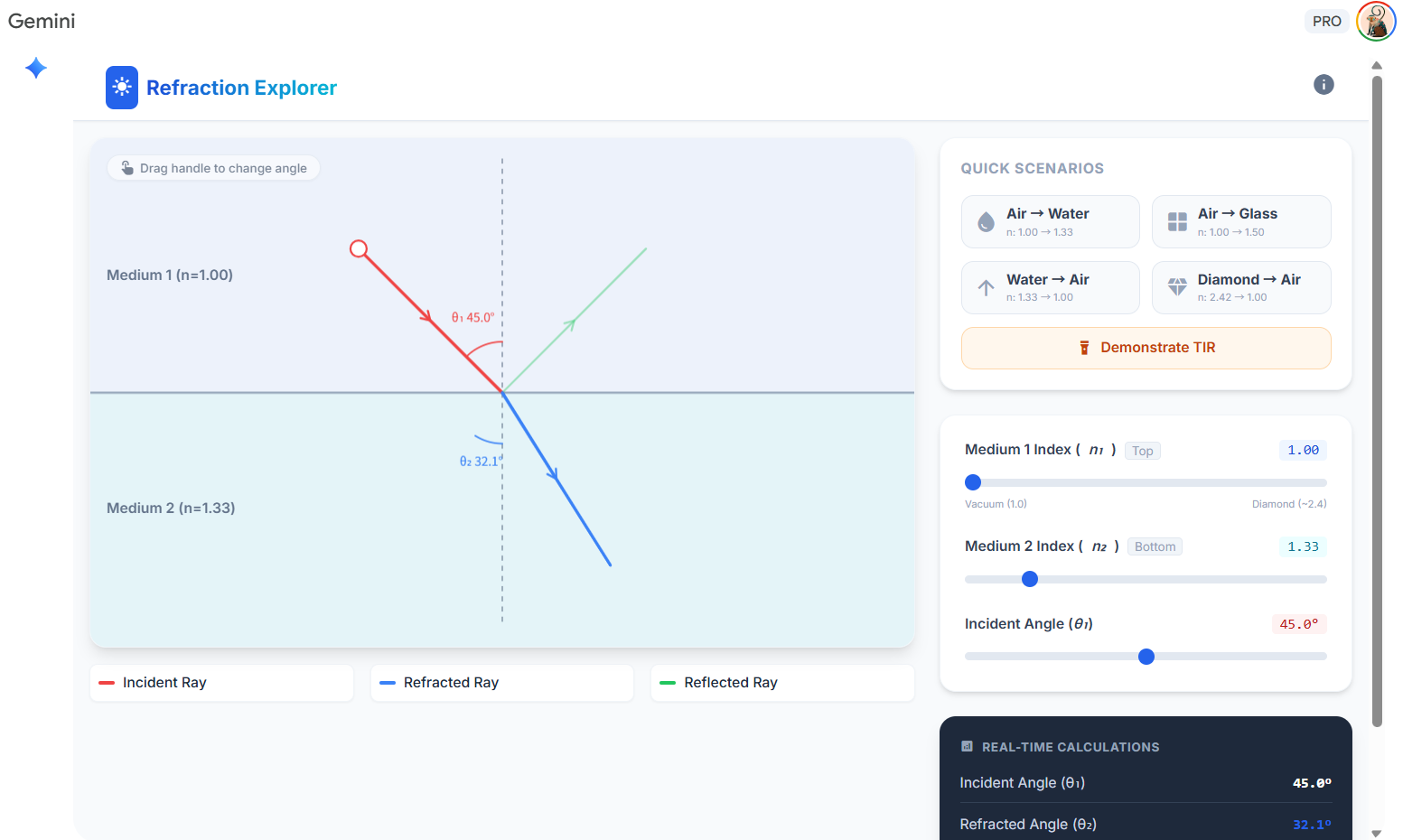This screenshot has height=840, width=1403.
Task: Select the Air → Glass scenario
Action: 1241,222
